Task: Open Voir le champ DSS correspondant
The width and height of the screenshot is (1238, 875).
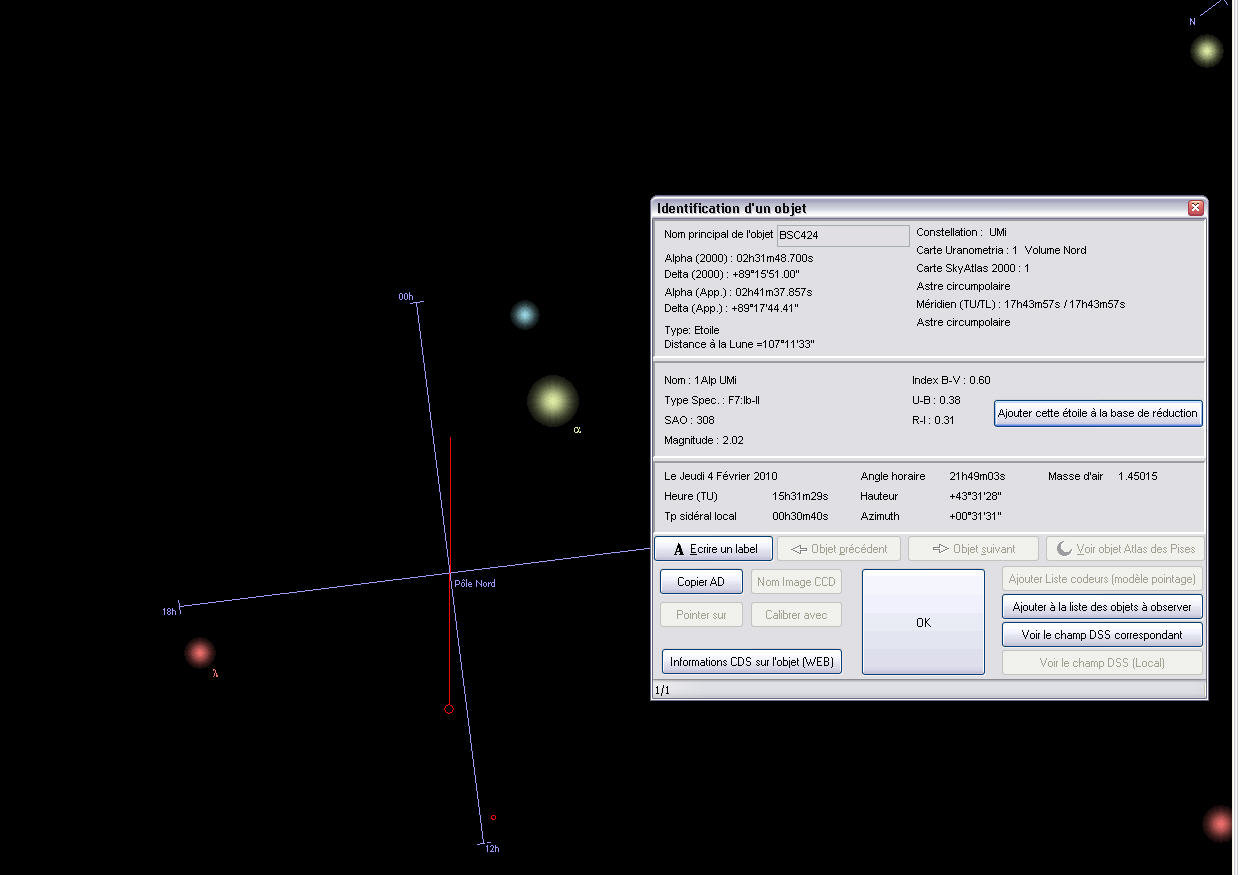Action: coord(1102,635)
